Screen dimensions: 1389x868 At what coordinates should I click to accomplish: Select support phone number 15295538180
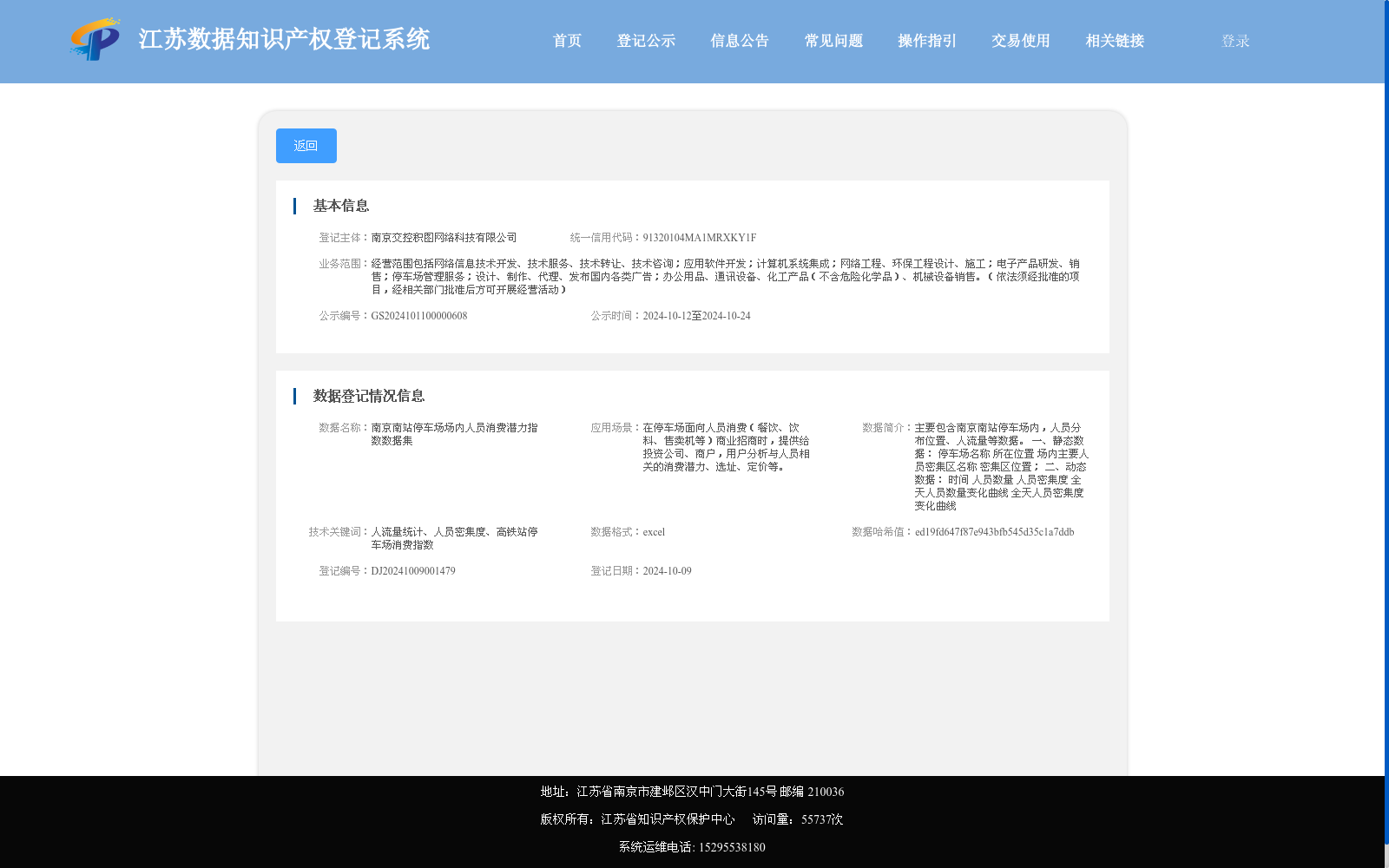click(732, 847)
